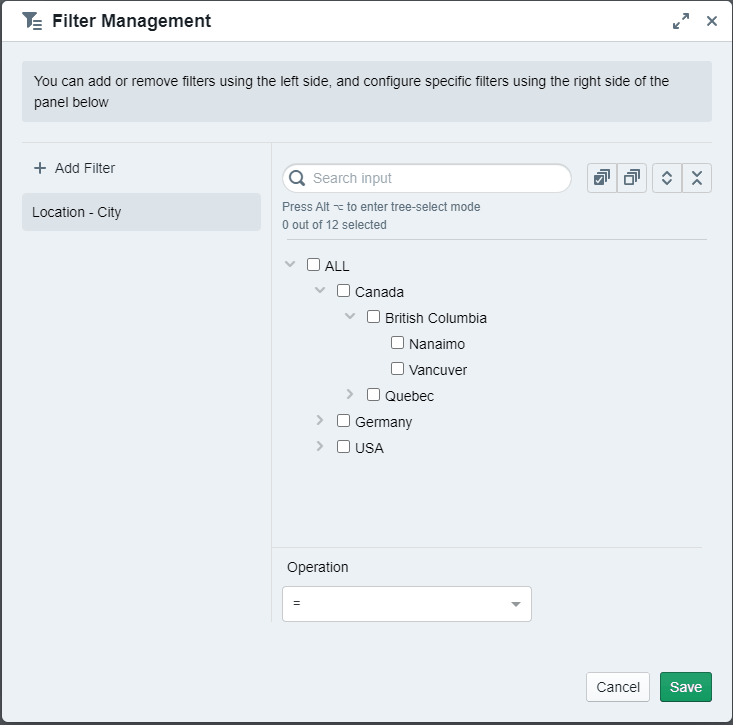Close the Filter Management dialog
733x725 pixels.
point(712,21)
